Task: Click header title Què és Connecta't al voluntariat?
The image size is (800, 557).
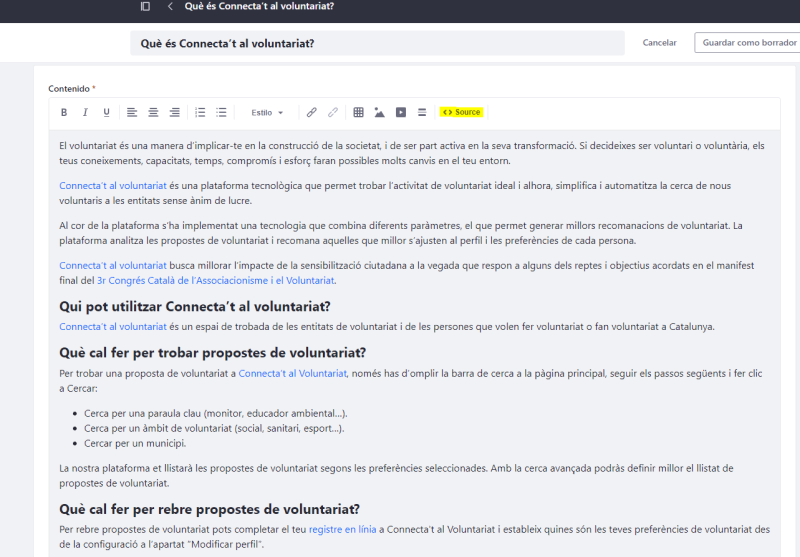Action: click(x=259, y=6)
